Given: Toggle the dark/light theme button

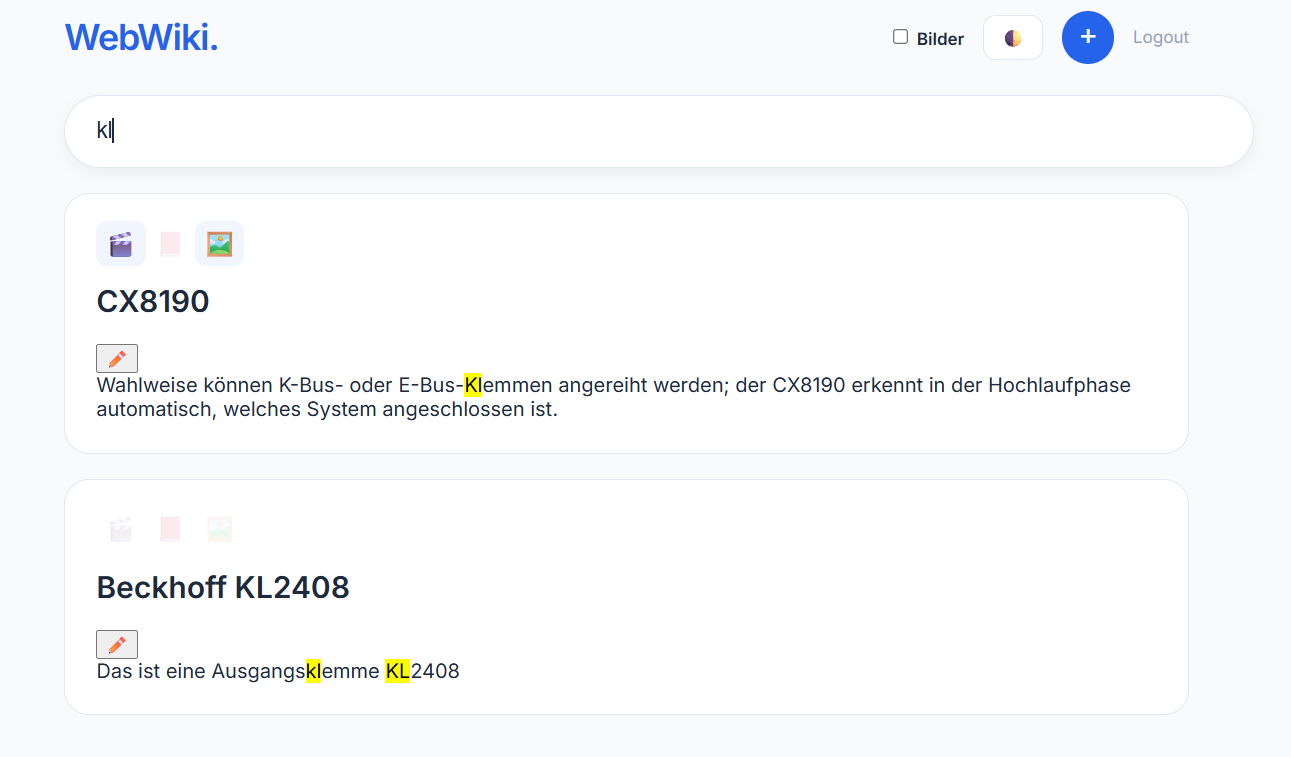Looking at the screenshot, I should tap(1013, 38).
